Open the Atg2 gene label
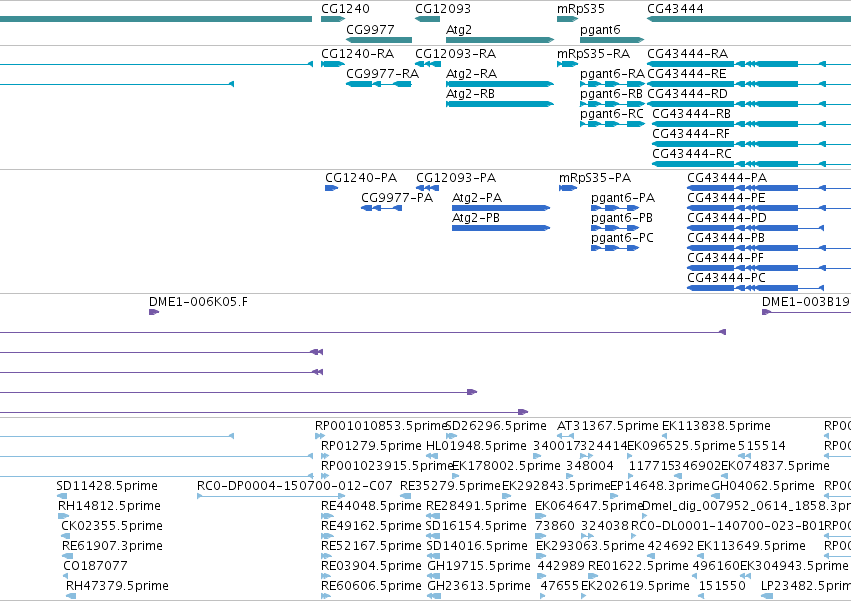The image size is (851, 601). (459, 29)
